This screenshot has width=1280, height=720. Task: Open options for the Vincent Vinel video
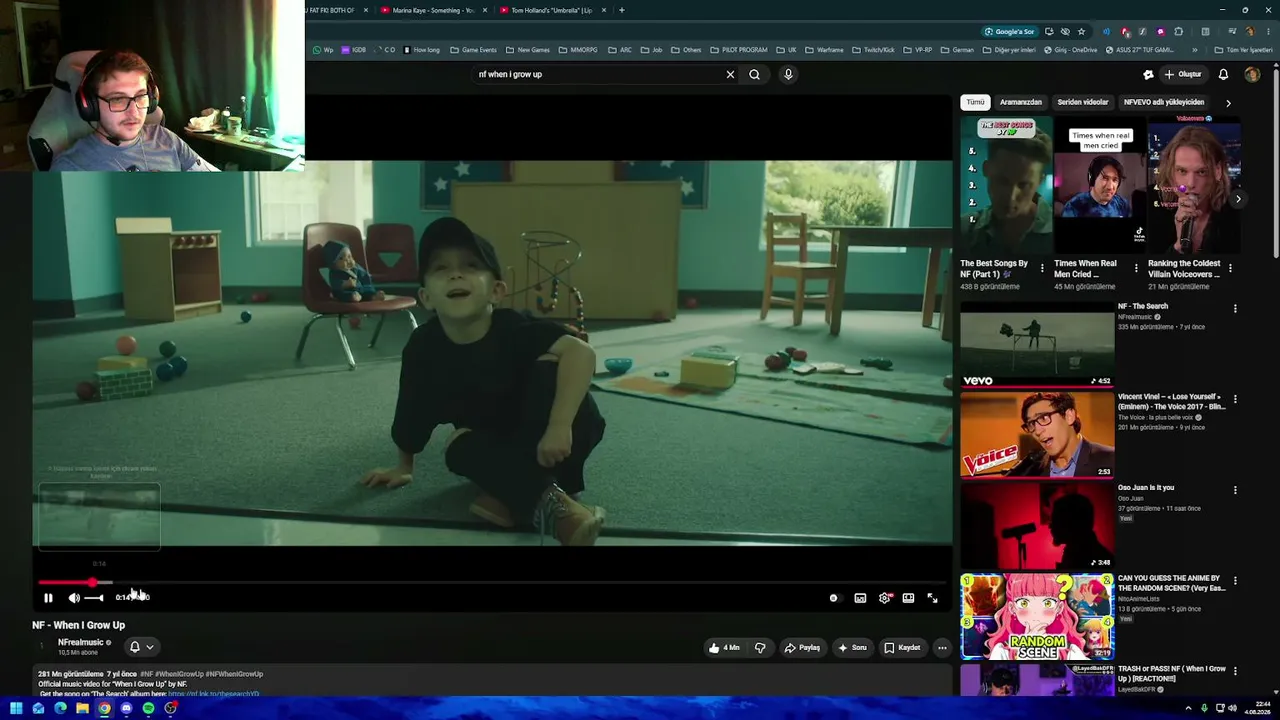[x=1235, y=399]
